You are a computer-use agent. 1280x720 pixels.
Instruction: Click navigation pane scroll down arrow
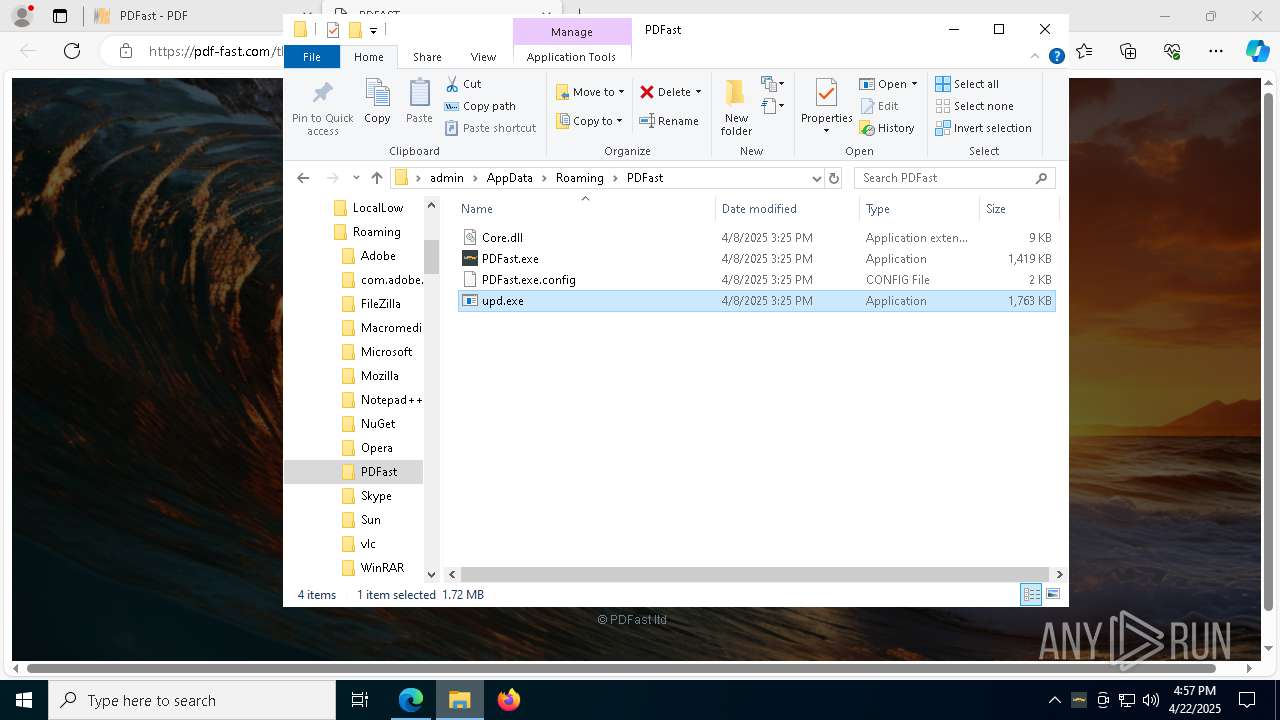[x=432, y=574]
